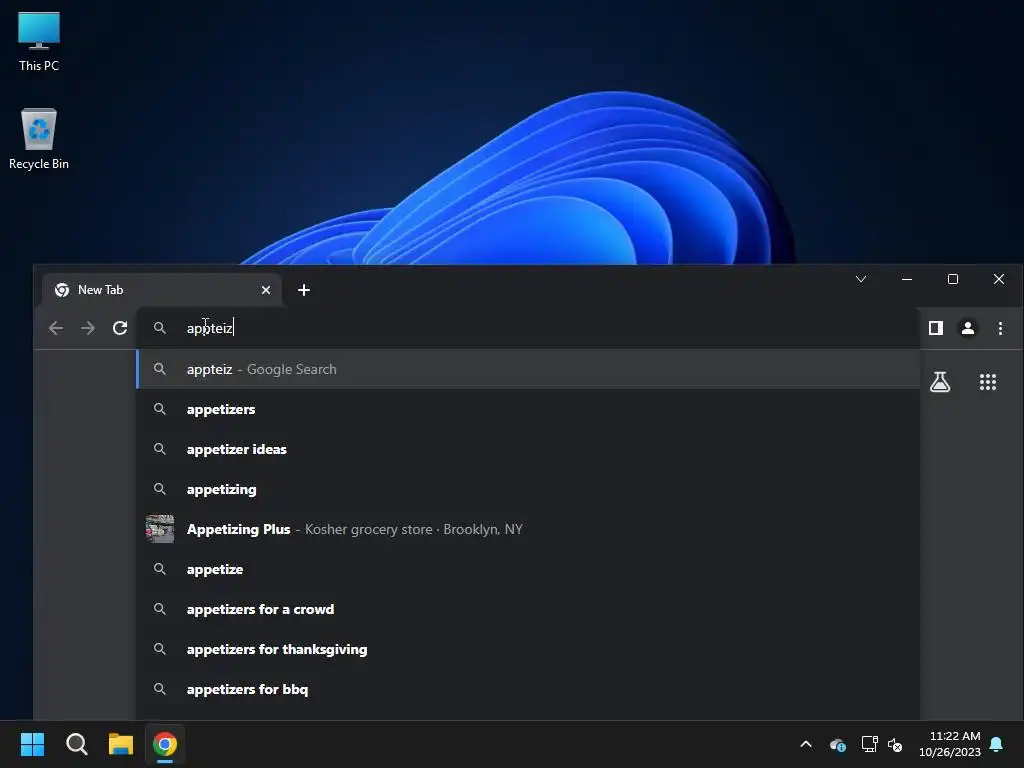Viewport: 1024px width, 768px height.
Task: Minimize the Chrome window
Action: [906, 280]
